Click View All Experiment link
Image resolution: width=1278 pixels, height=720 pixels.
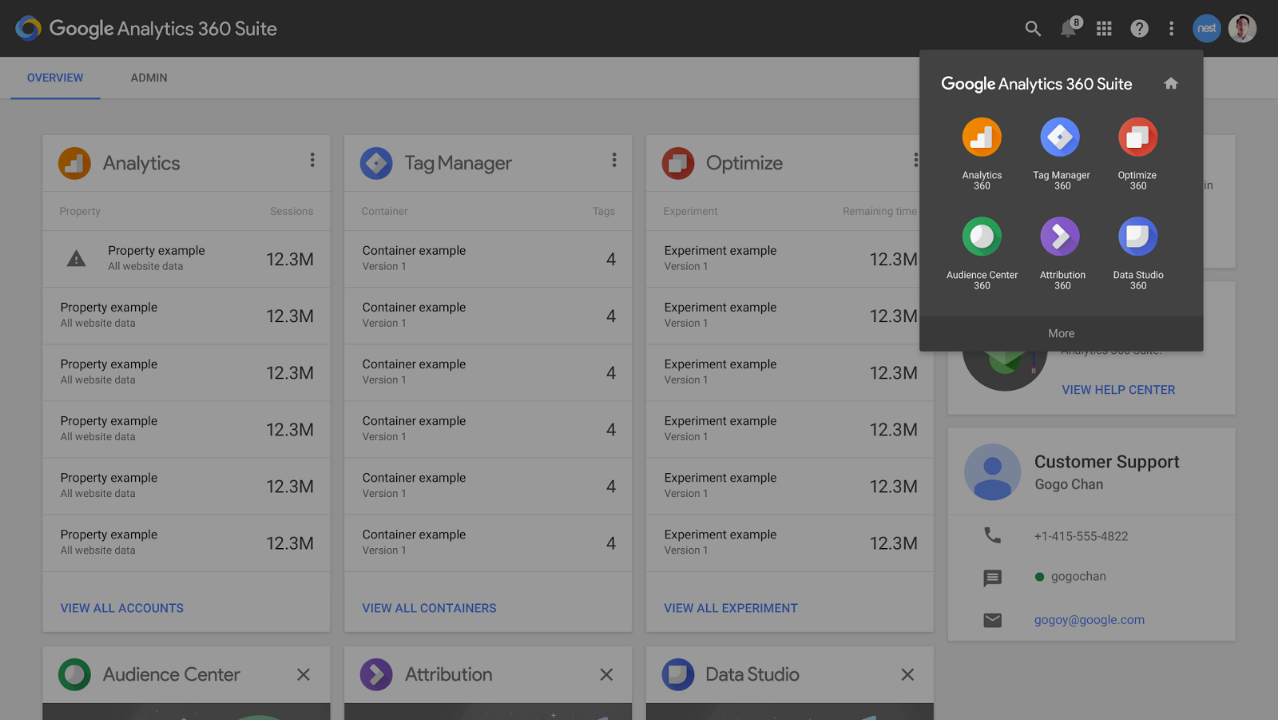731,608
